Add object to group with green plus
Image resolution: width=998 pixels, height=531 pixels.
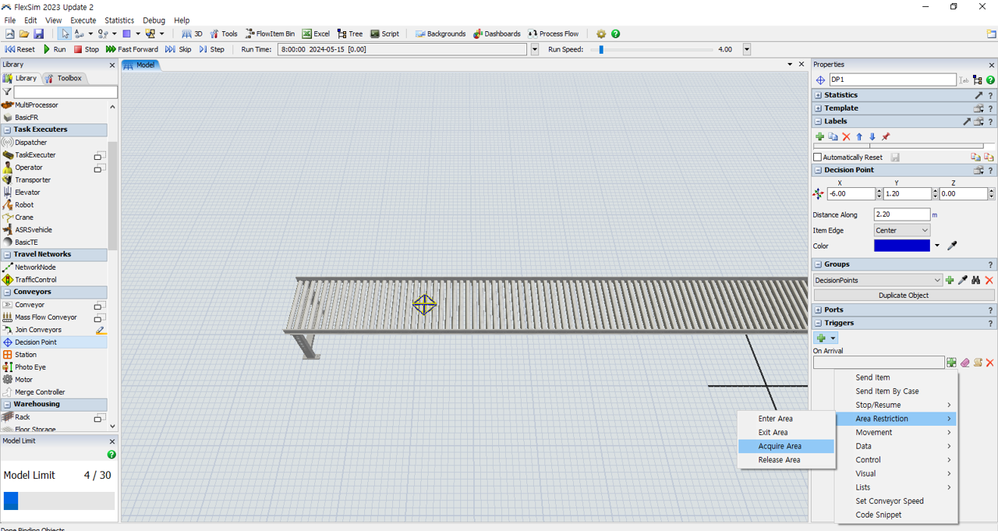[950, 280]
